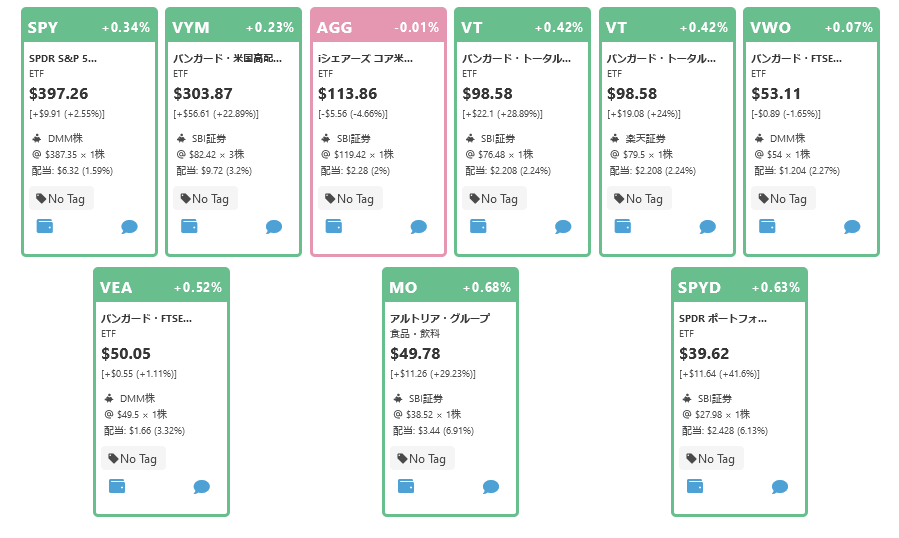Image resolution: width=899 pixels, height=538 pixels.
Task: Click the MO ticker header
Action: (x=403, y=287)
